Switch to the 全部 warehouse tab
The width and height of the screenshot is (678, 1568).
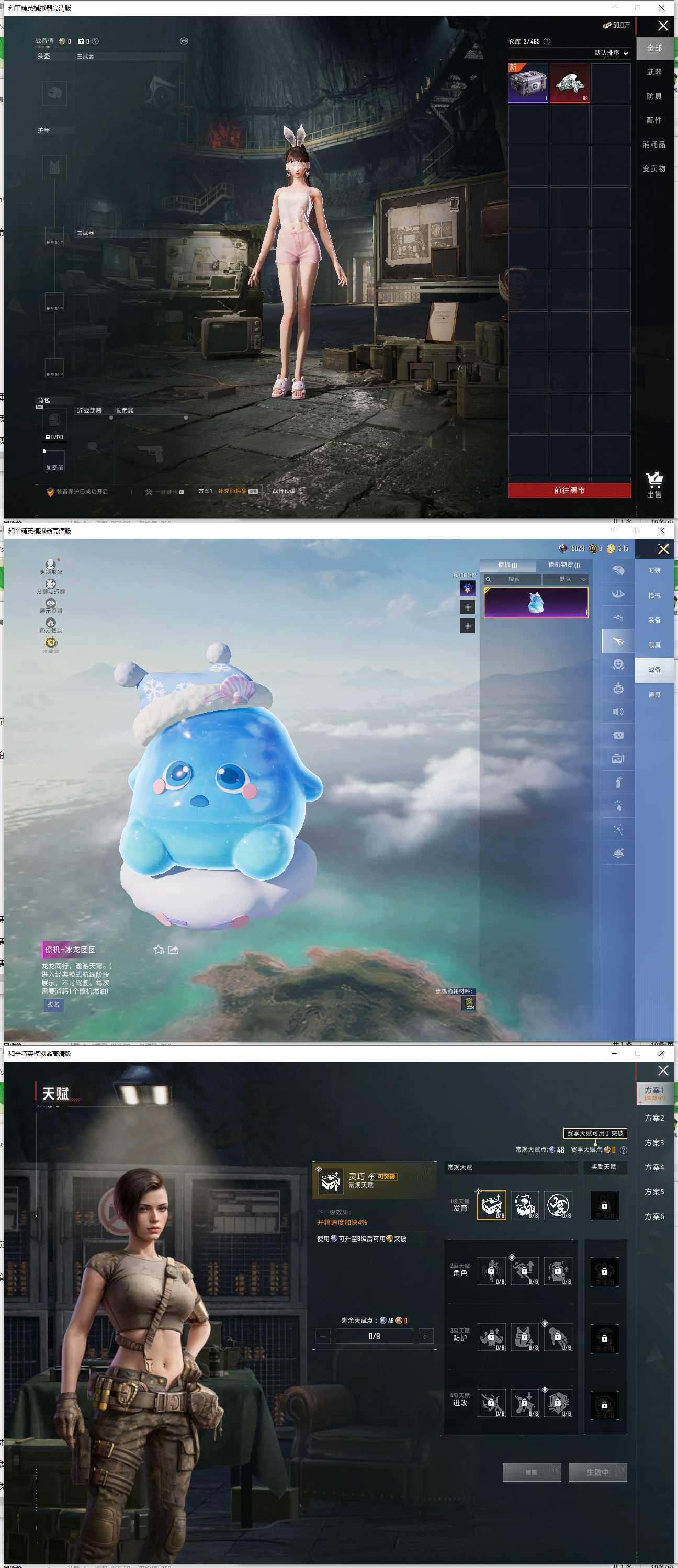click(x=654, y=48)
